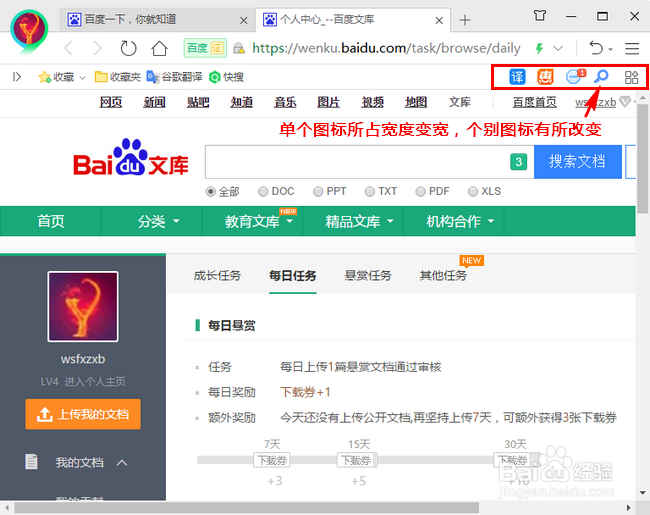Click the browser avatar logo icon
The image size is (650, 515).
[x=29, y=31]
